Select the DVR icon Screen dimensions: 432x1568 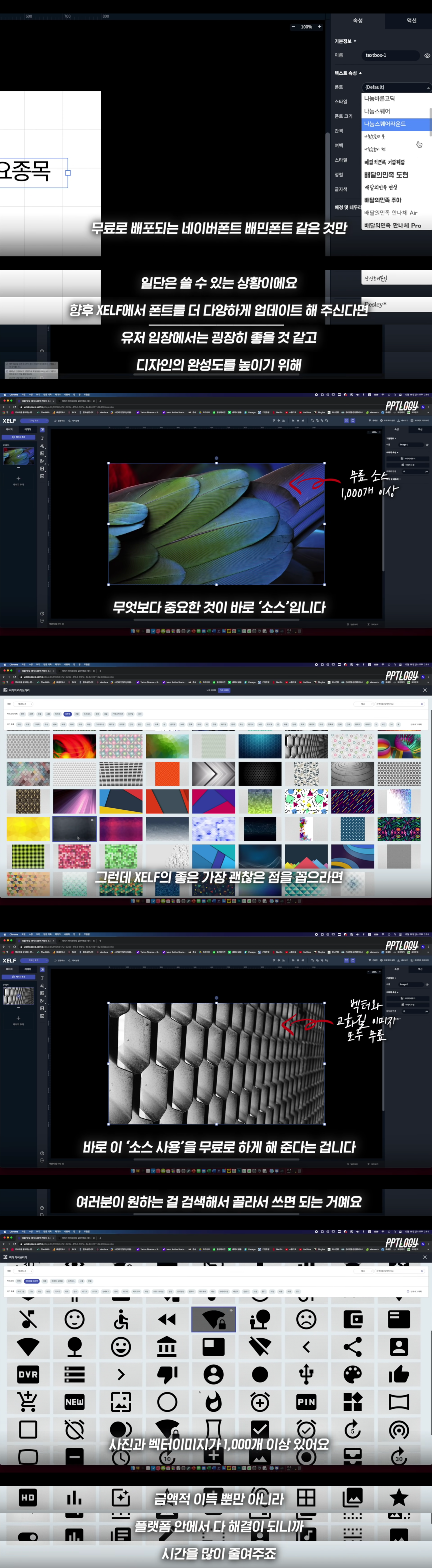pos(28,1374)
